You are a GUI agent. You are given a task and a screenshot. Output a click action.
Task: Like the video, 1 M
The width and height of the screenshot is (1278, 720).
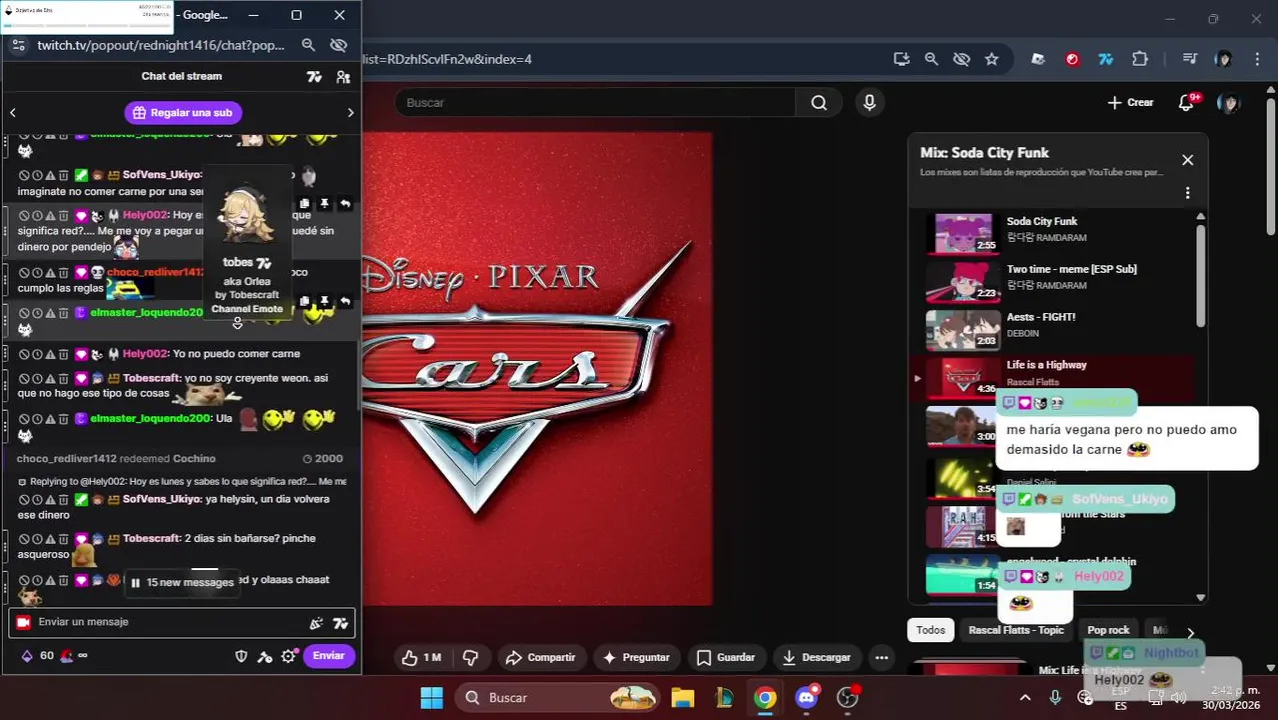(x=420, y=658)
